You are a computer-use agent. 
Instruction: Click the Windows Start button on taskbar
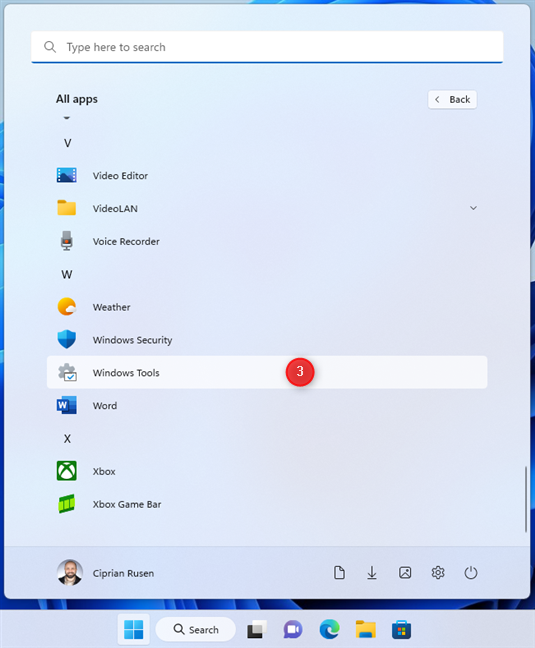[x=133, y=629]
